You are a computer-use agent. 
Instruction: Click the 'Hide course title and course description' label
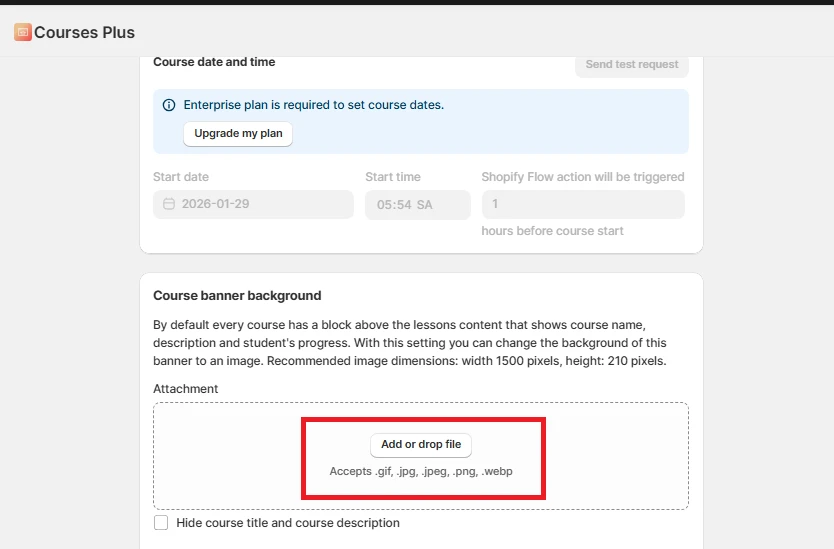coord(288,523)
